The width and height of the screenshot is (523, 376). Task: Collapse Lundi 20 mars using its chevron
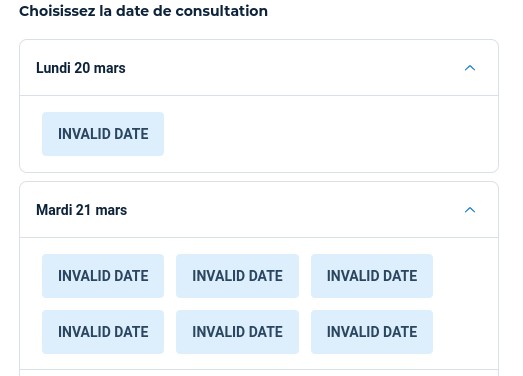[x=470, y=68]
